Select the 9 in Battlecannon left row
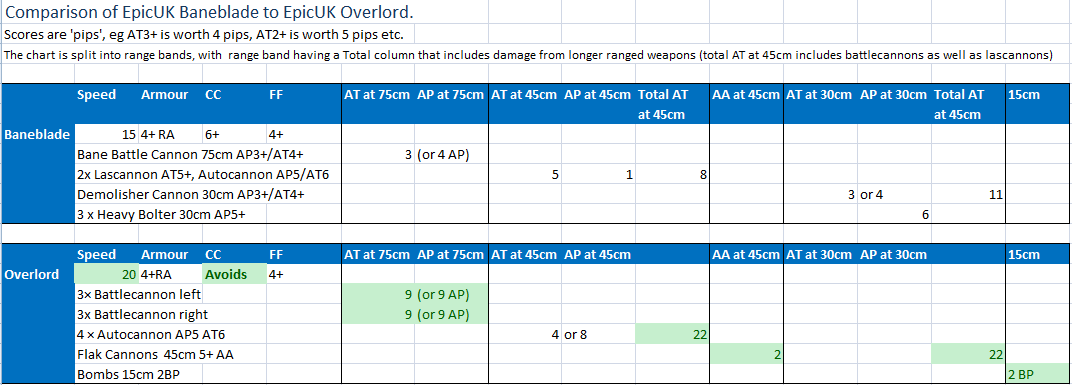Viewport: 1072px width, 385px height. click(x=377, y=295)
